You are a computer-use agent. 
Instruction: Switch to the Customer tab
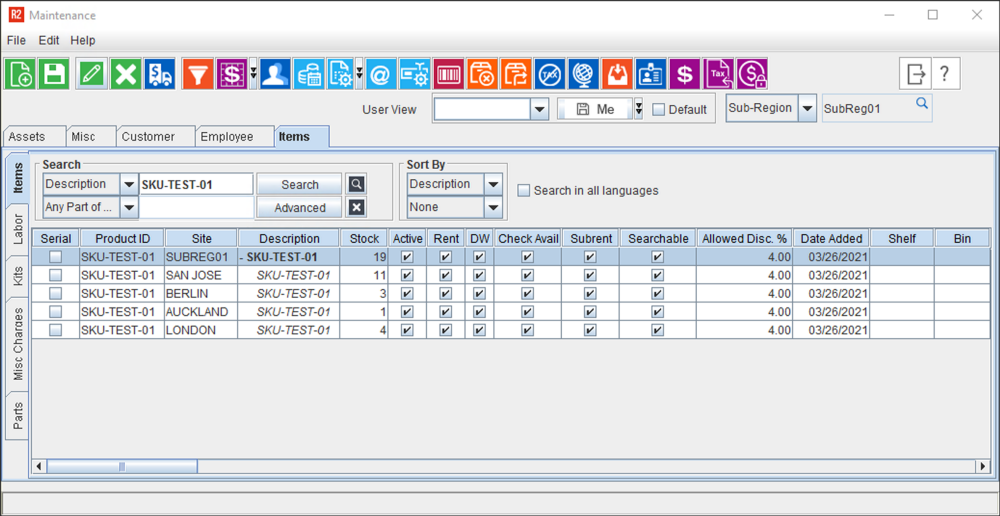148,137
